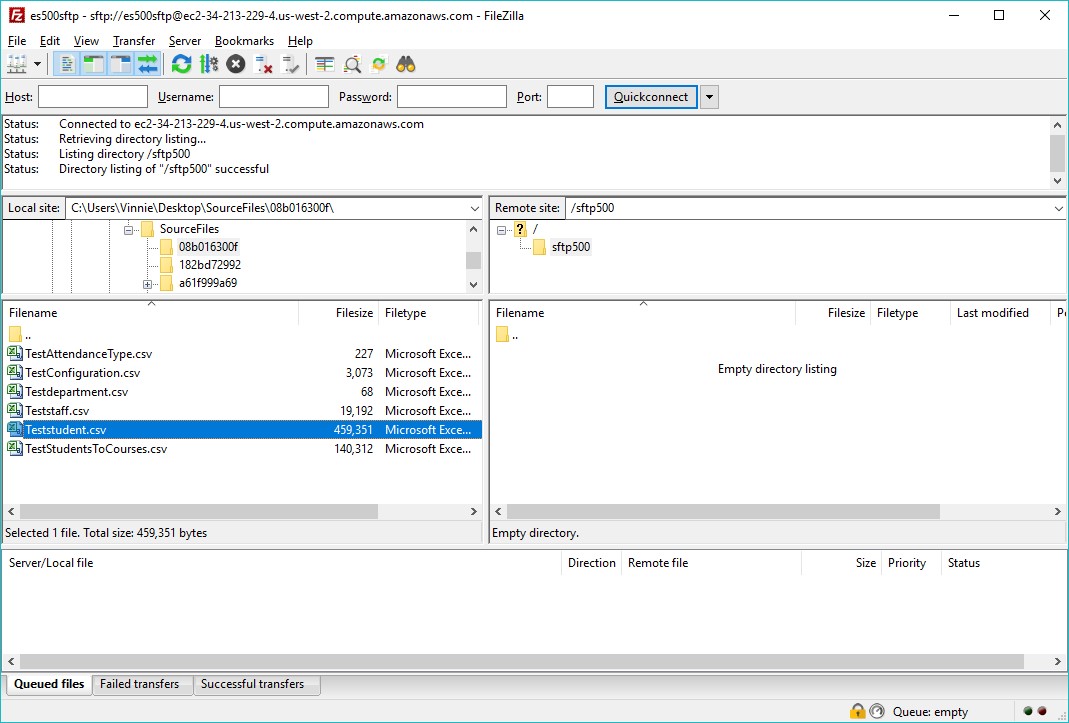
Task: Toggle processing of the transfer queue
Action: pos(209,65)
